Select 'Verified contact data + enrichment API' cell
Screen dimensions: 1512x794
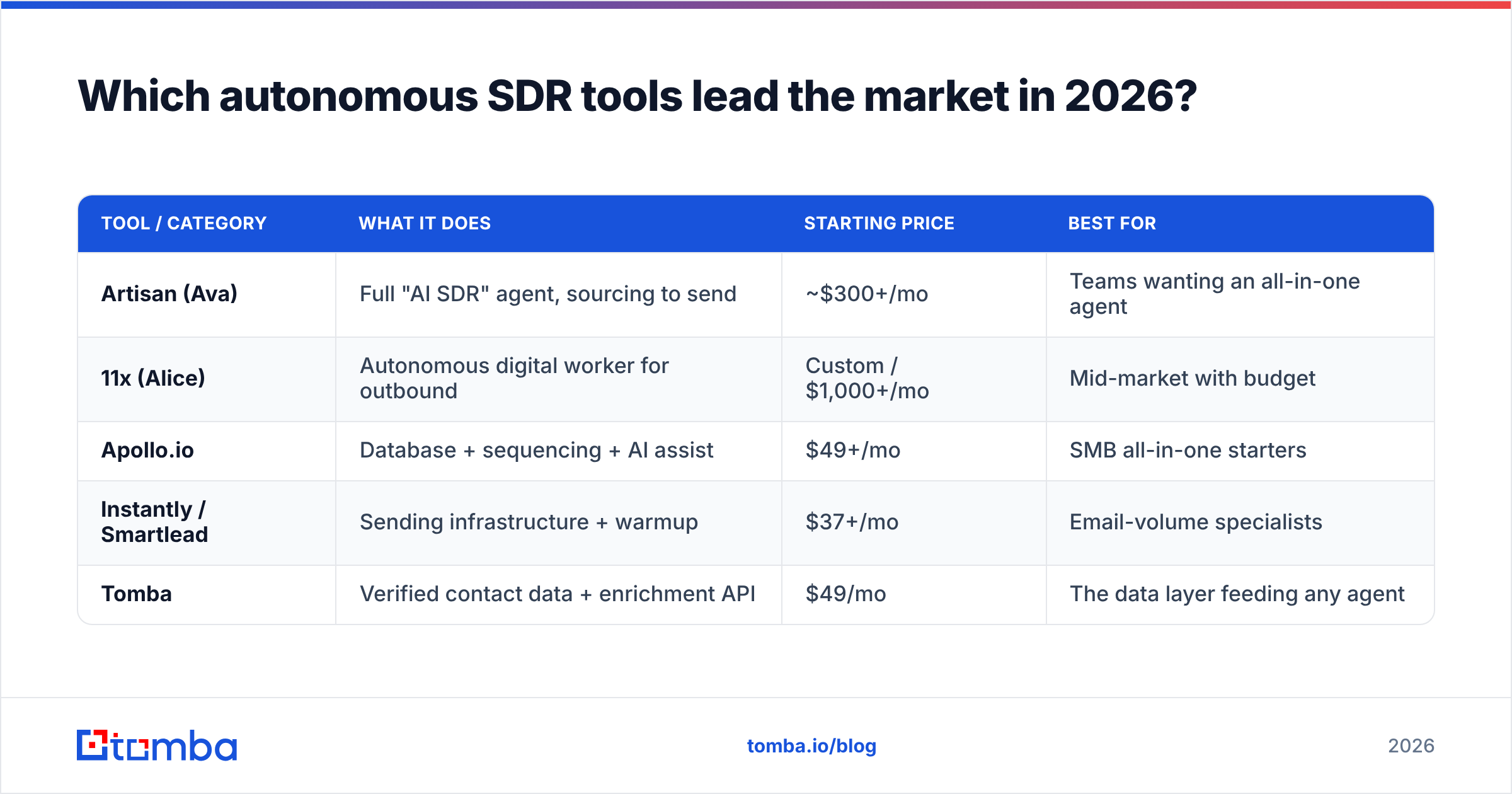[558, 594]
